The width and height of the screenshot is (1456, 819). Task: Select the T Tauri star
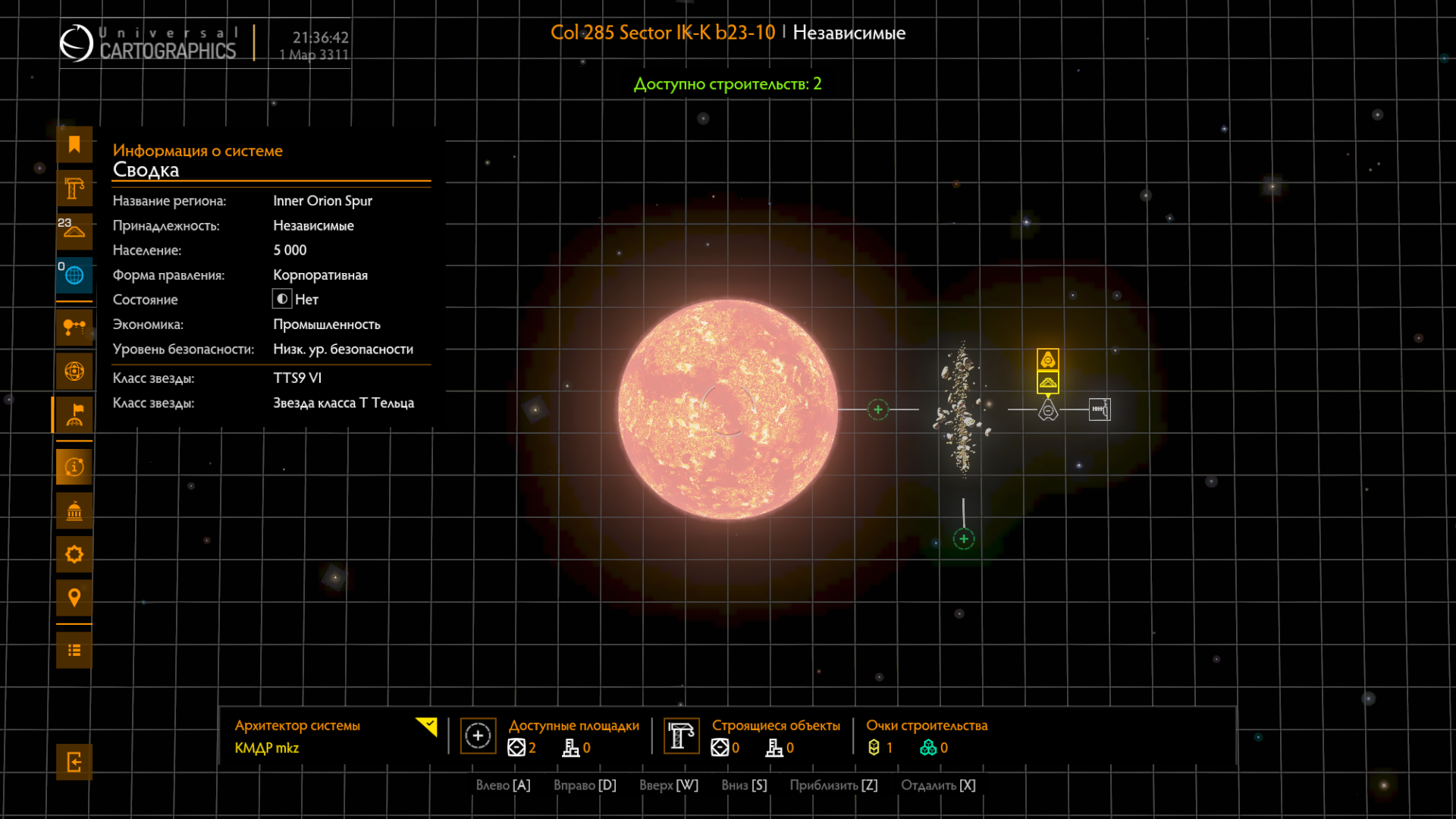728,409
